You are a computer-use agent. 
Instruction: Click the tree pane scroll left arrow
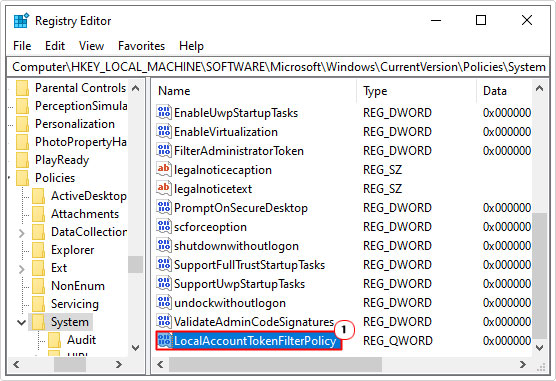(x=16, y=364)
